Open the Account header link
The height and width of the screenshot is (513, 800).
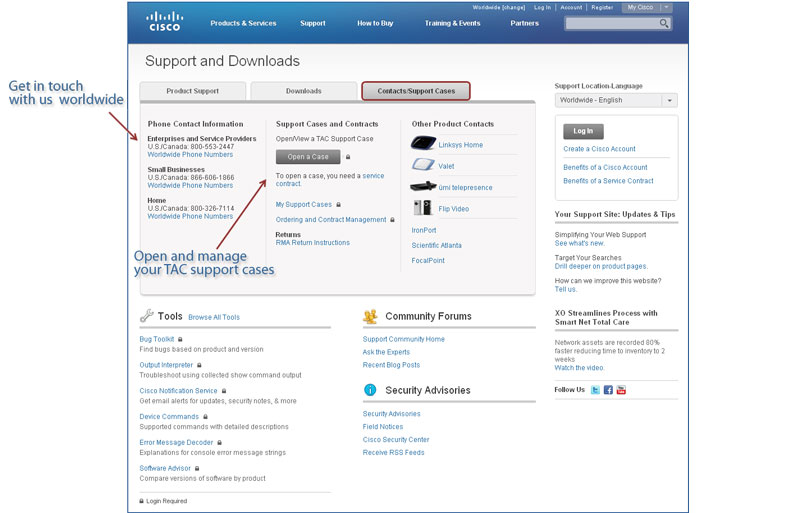[571, 7]
